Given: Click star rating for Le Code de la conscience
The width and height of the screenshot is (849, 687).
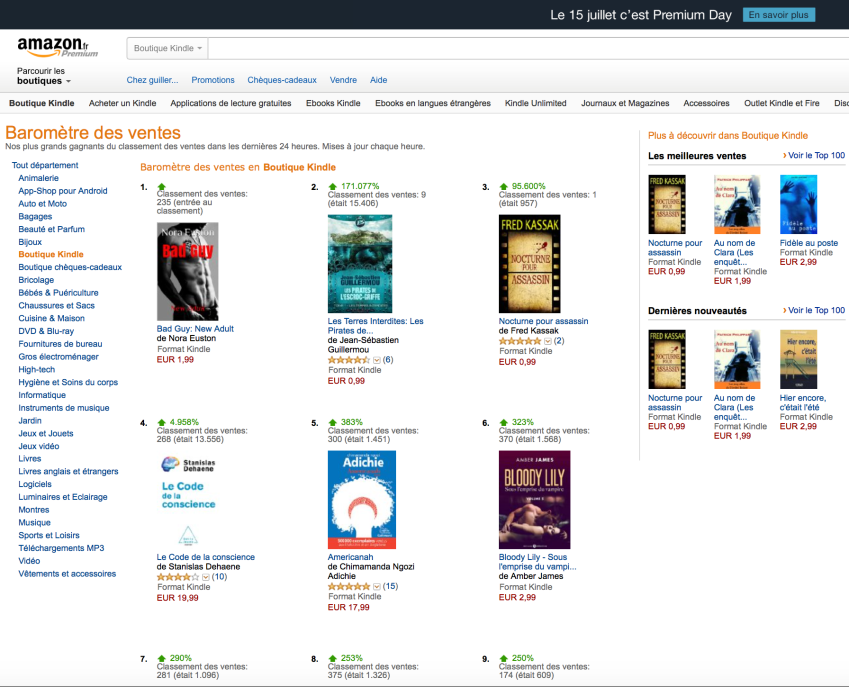Looking at the screenshot, I should tap(178, 577).
